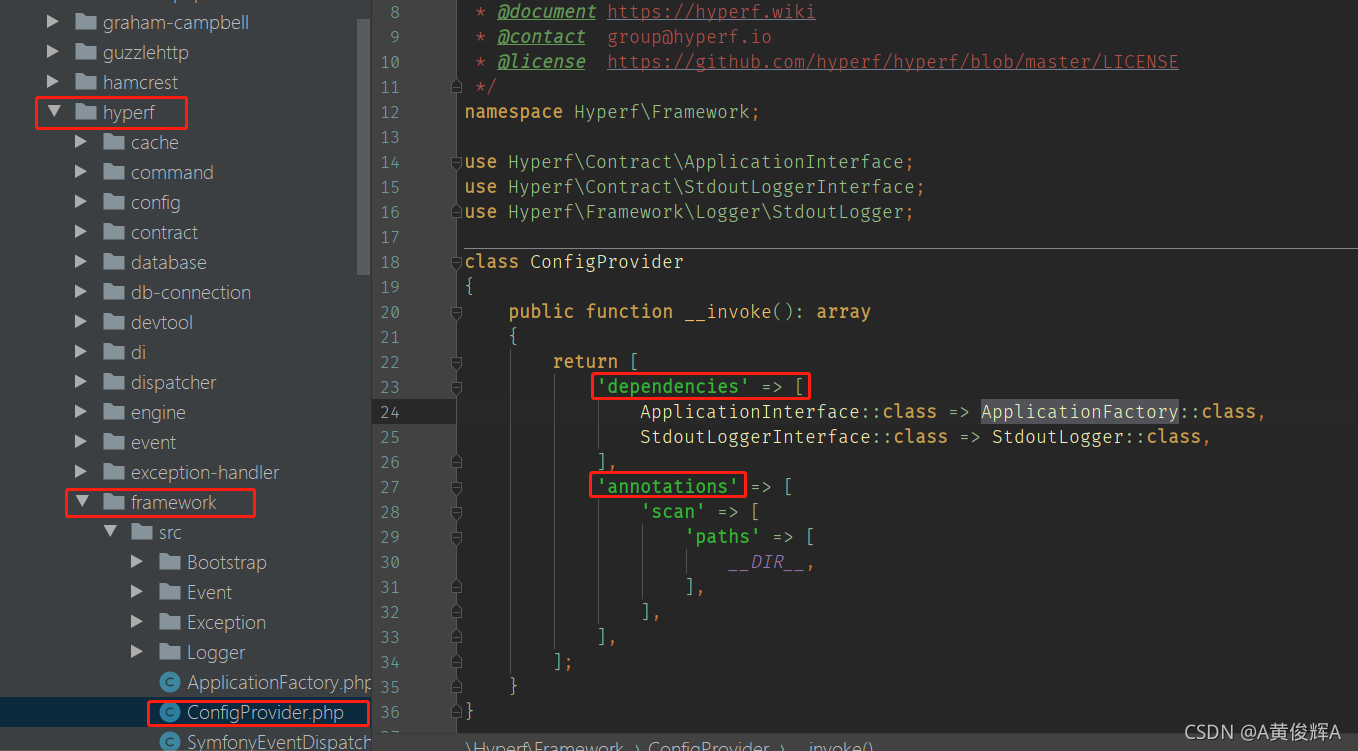
Task: Open the github LICENSE link
Action: click(892, 62)
